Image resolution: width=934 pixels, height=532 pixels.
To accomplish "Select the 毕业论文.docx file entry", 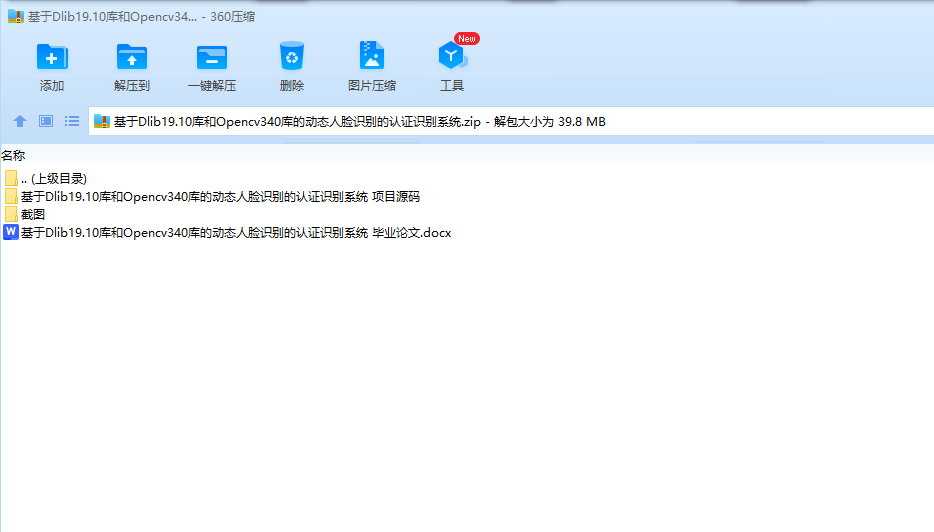I will pyautogui.click(x=228, y=232).
